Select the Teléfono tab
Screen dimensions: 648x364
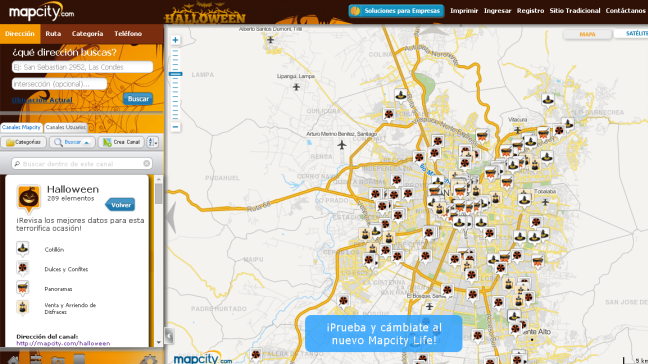tap(128, 34)
